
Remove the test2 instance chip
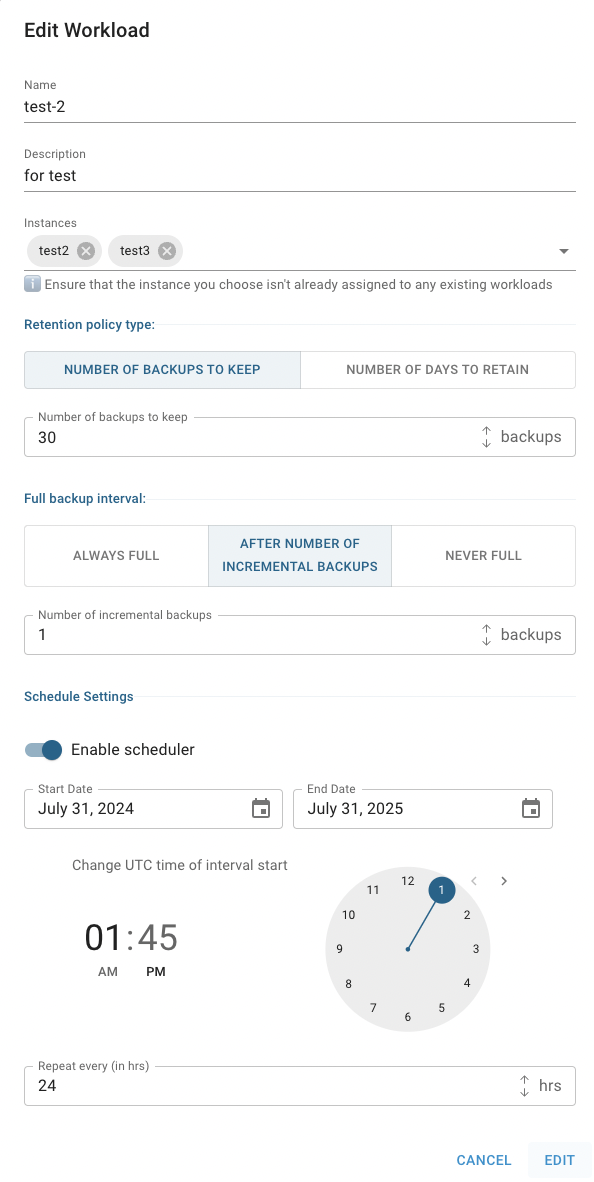86,251
